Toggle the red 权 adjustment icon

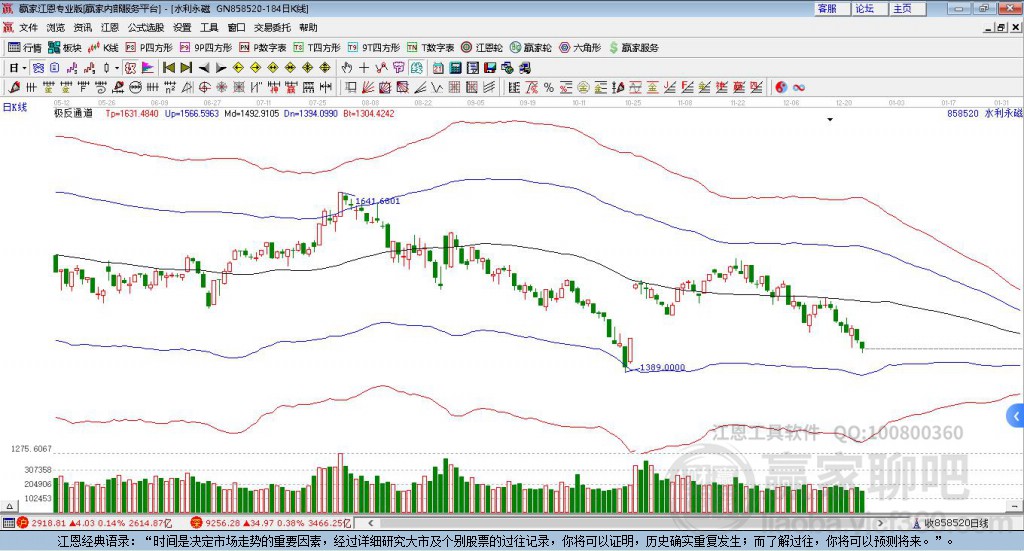point(131,68)
